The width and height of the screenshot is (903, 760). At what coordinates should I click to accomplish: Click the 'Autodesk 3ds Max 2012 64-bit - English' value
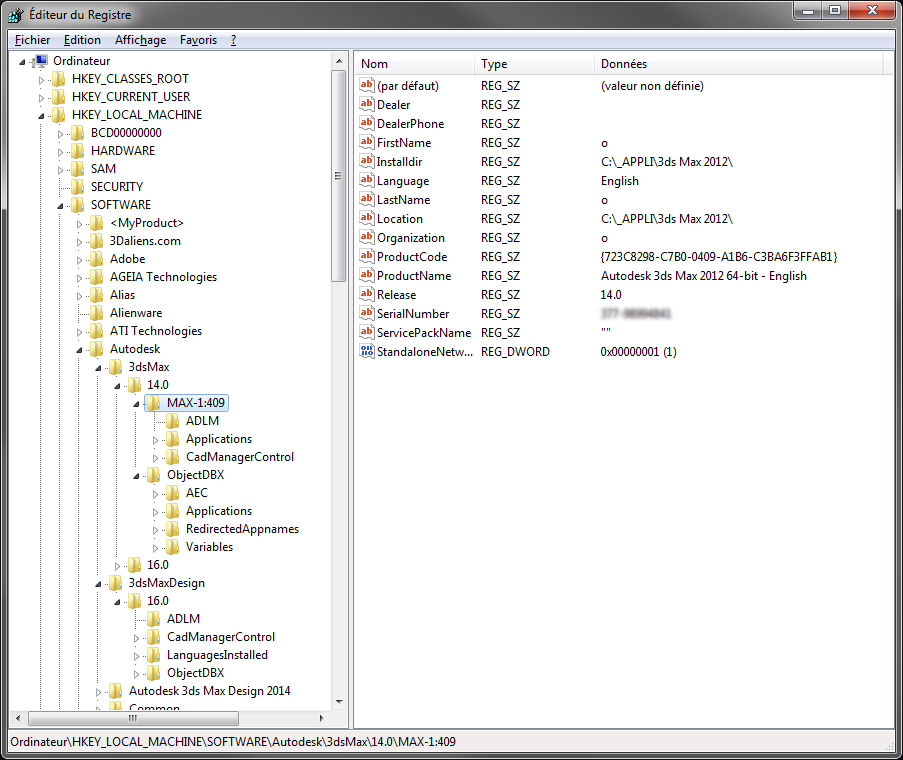(x=703, y=276)
